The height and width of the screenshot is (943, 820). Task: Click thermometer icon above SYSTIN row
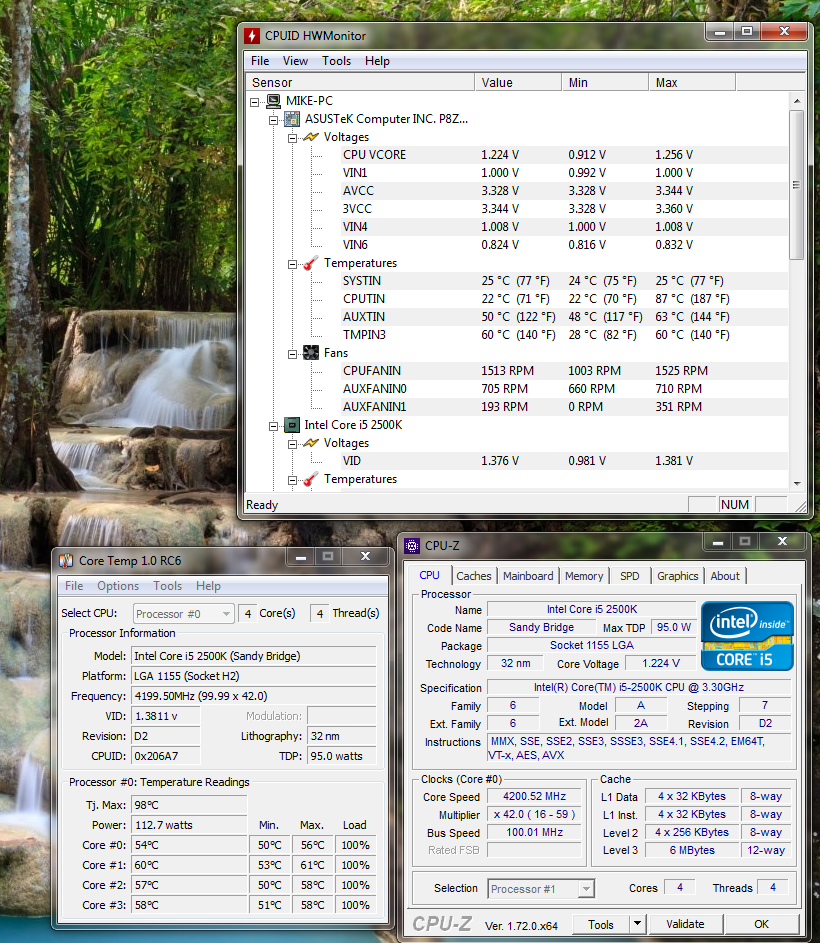pos(310,263)
